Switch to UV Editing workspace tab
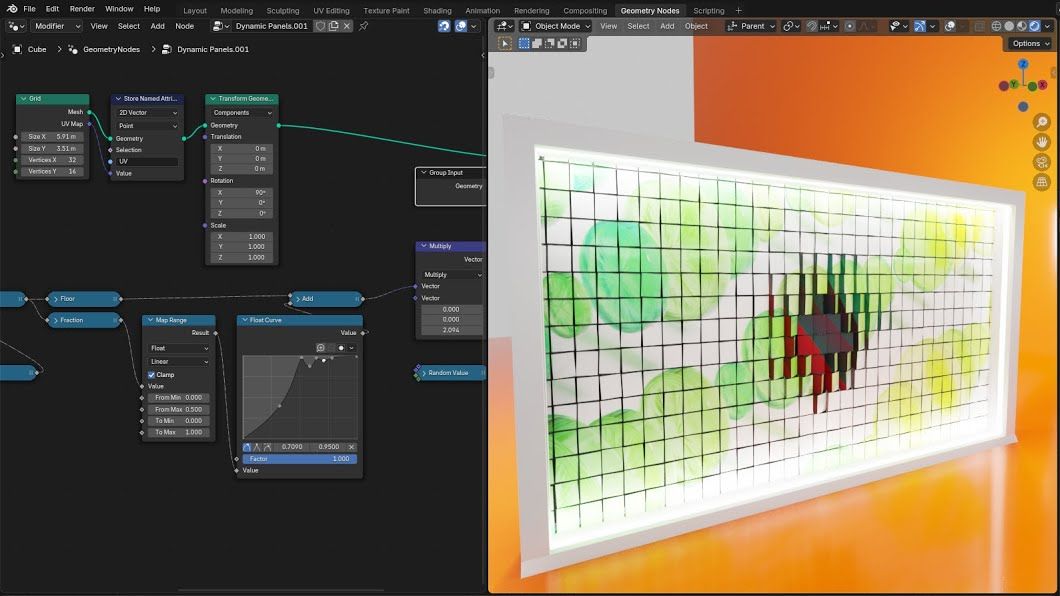Screen dimensions: 1060x596 (x=331, y=11)
